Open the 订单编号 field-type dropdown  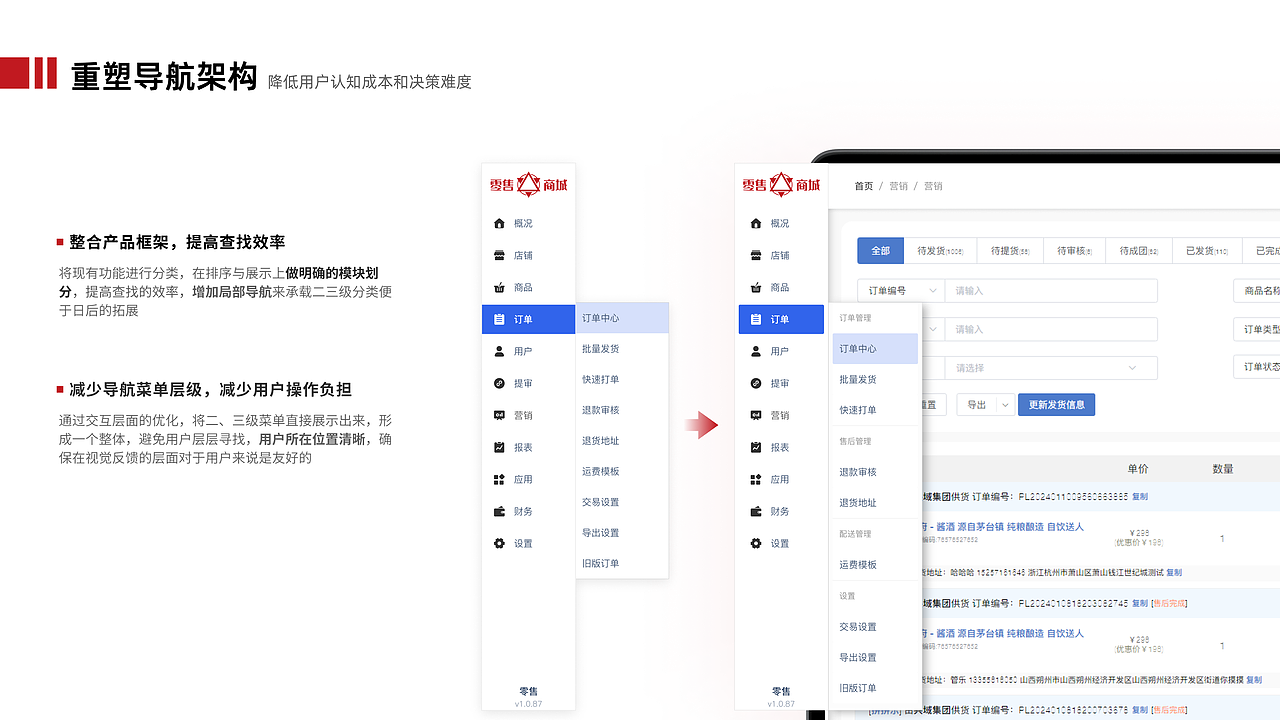901,291
